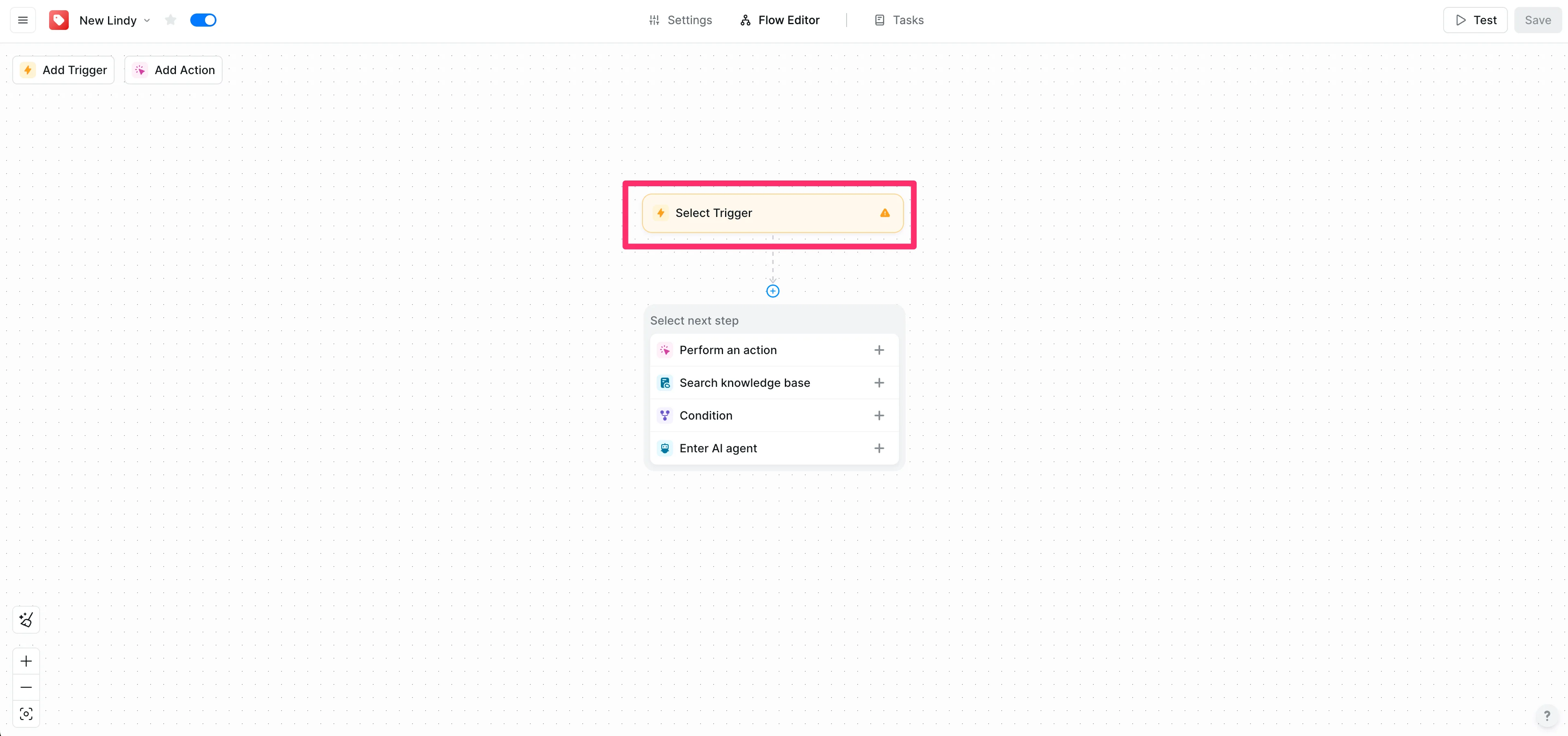The image size is (1568, 736).
Task: Click the Add Trigger button
Action: point(63,70)
